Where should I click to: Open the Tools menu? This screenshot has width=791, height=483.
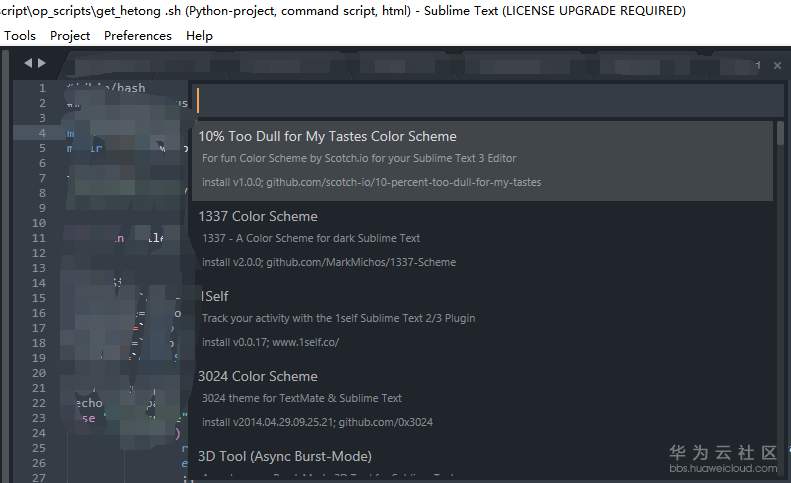pyautogui.click(x=20, y=35)
